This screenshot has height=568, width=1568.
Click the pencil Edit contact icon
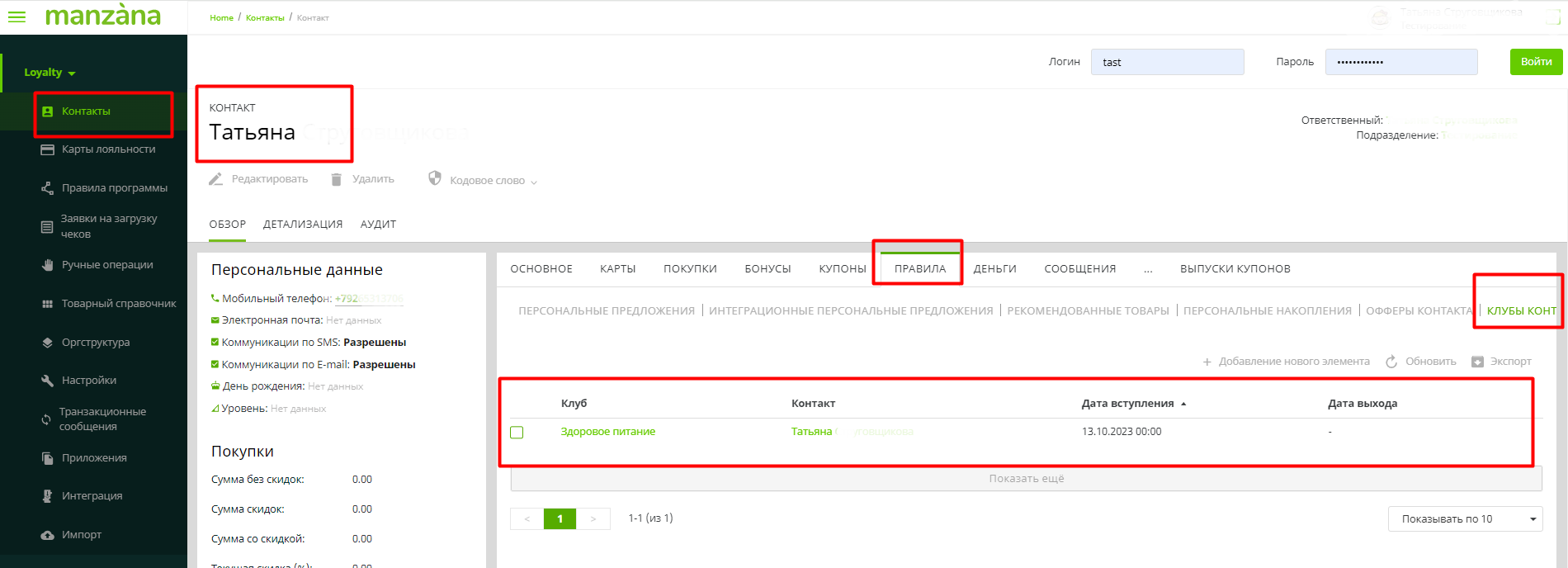coord(216,179)
